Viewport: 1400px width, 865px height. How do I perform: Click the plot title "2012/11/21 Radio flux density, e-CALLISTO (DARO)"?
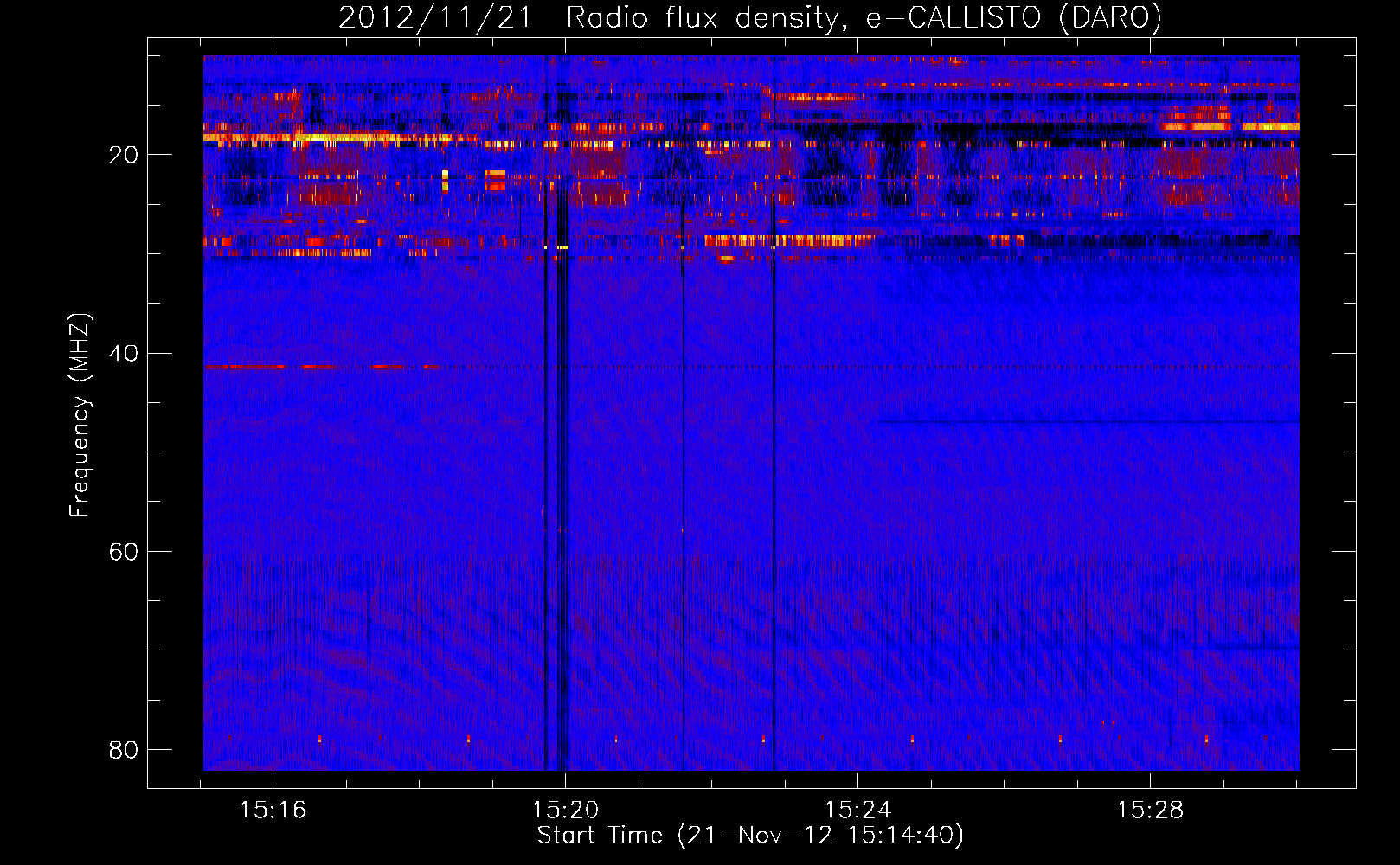point(749,17)
